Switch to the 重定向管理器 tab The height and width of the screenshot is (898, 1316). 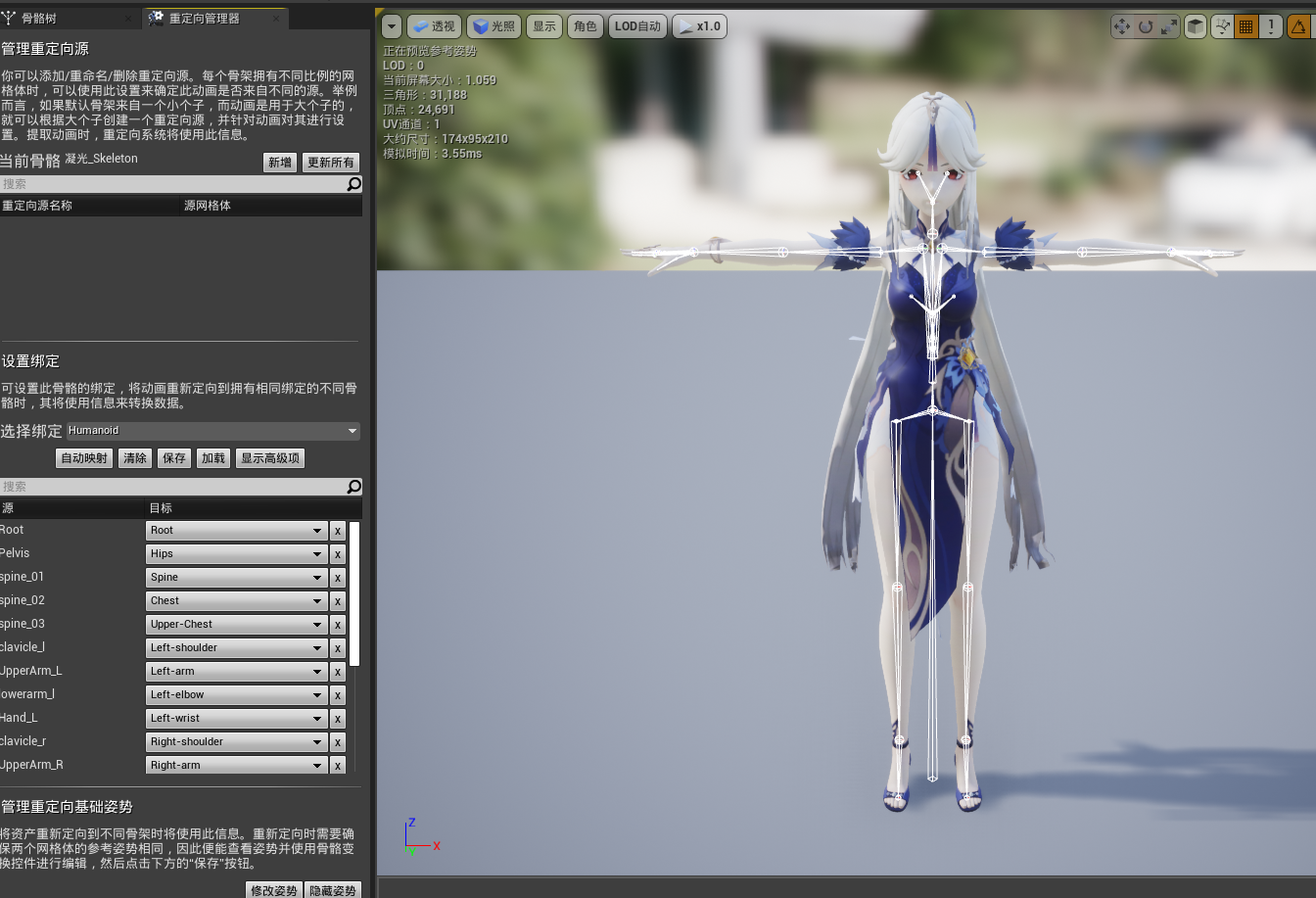click(215, 19)
